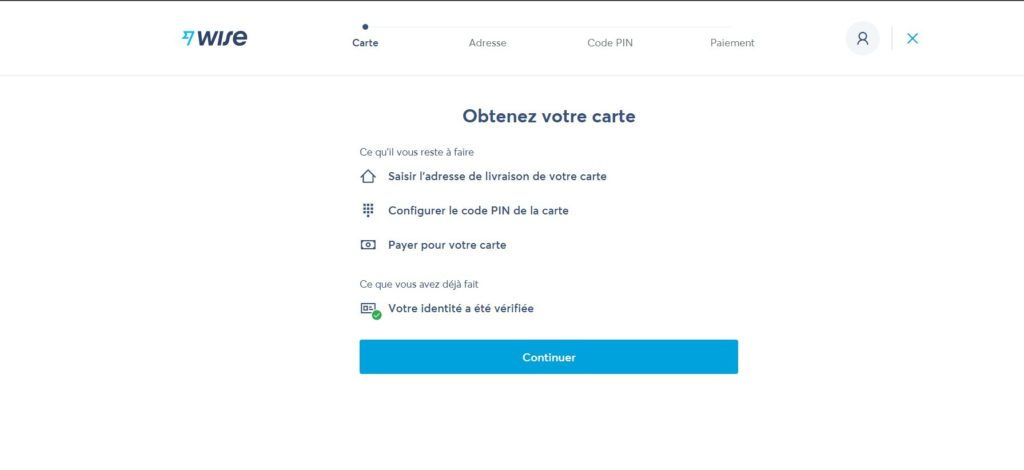Click the banknote icon for card payment
This screenshot has height=470, width=1024.
(368, 245)
